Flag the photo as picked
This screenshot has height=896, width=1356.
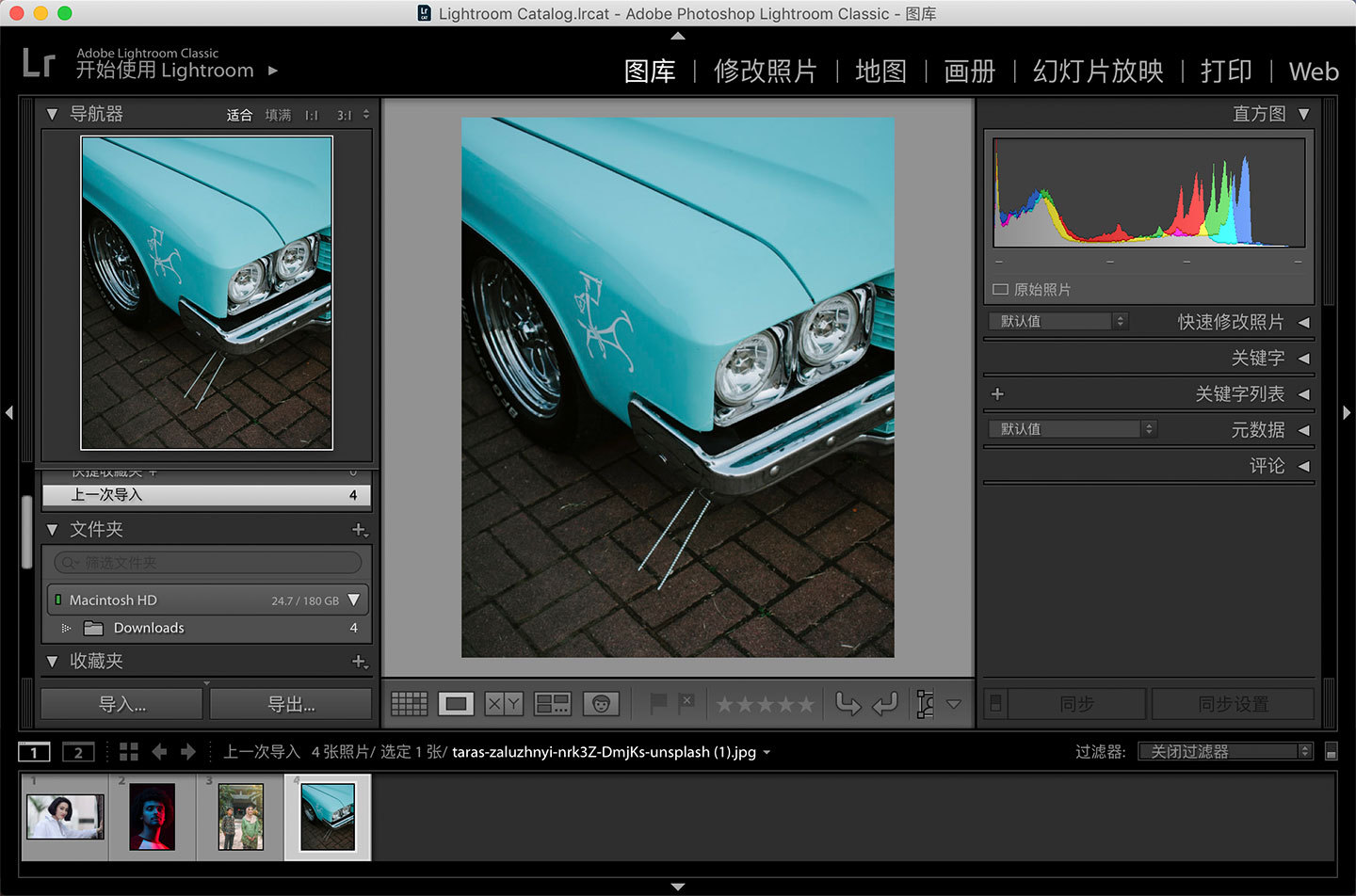(x=658, y=702)
